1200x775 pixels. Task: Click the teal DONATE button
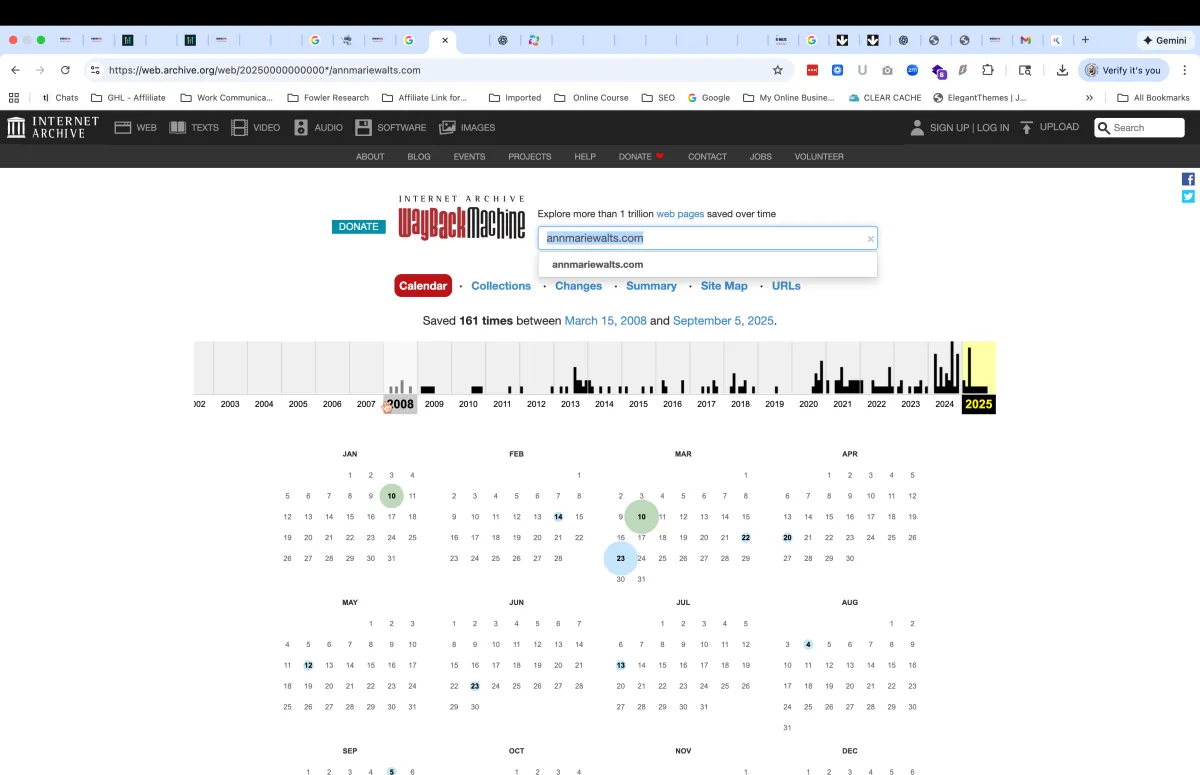(x=358, y=227)
